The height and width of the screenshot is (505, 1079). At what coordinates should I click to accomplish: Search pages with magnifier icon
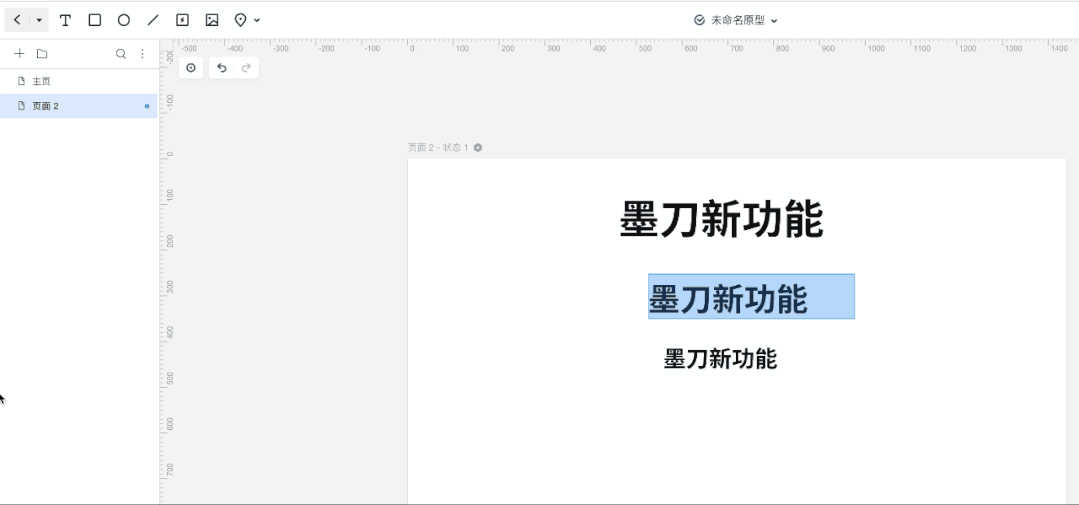(120, 54)
